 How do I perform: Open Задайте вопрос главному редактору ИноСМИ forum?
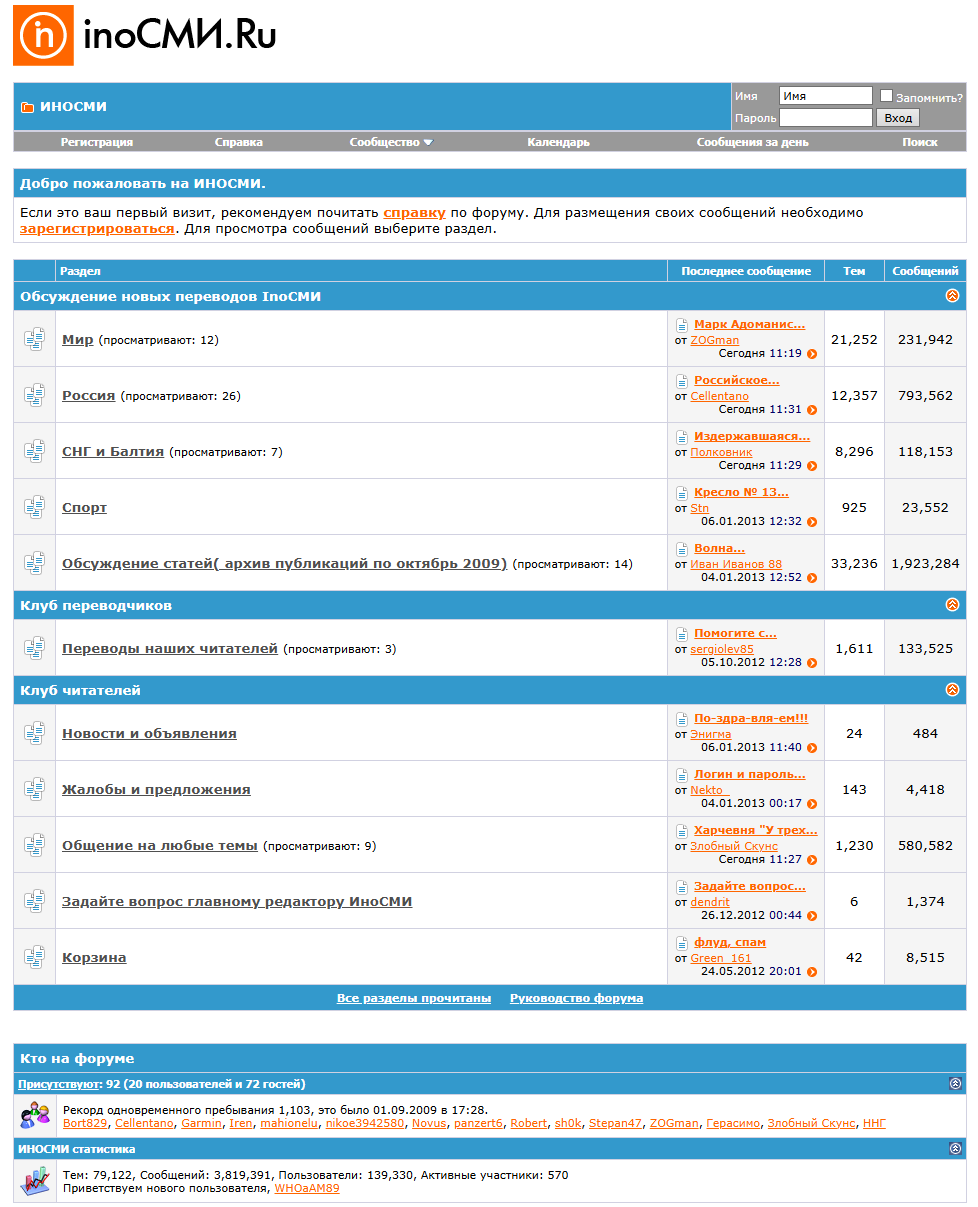(237, 902)
